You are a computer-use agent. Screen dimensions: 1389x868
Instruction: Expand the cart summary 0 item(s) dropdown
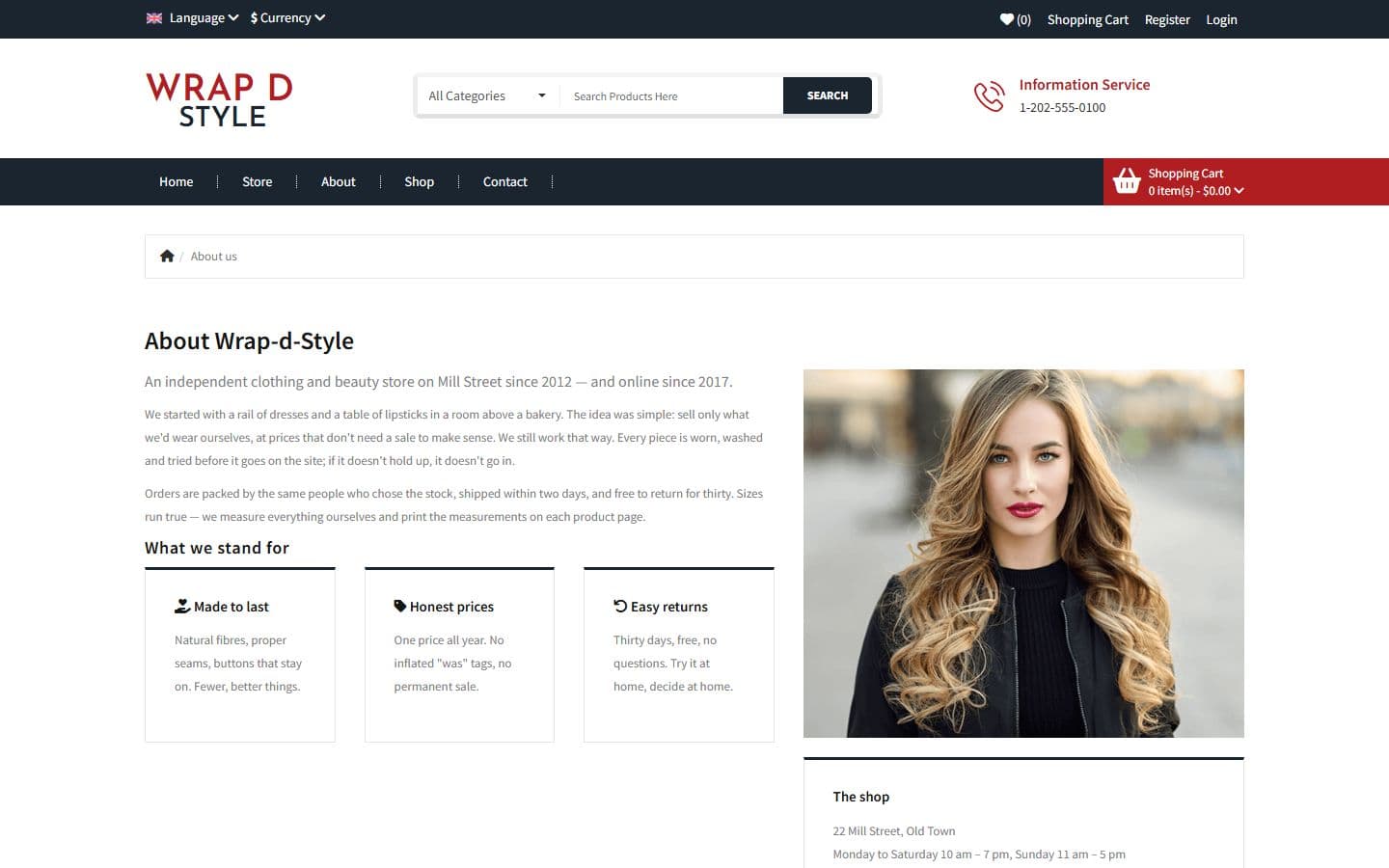click(1196, 191)
